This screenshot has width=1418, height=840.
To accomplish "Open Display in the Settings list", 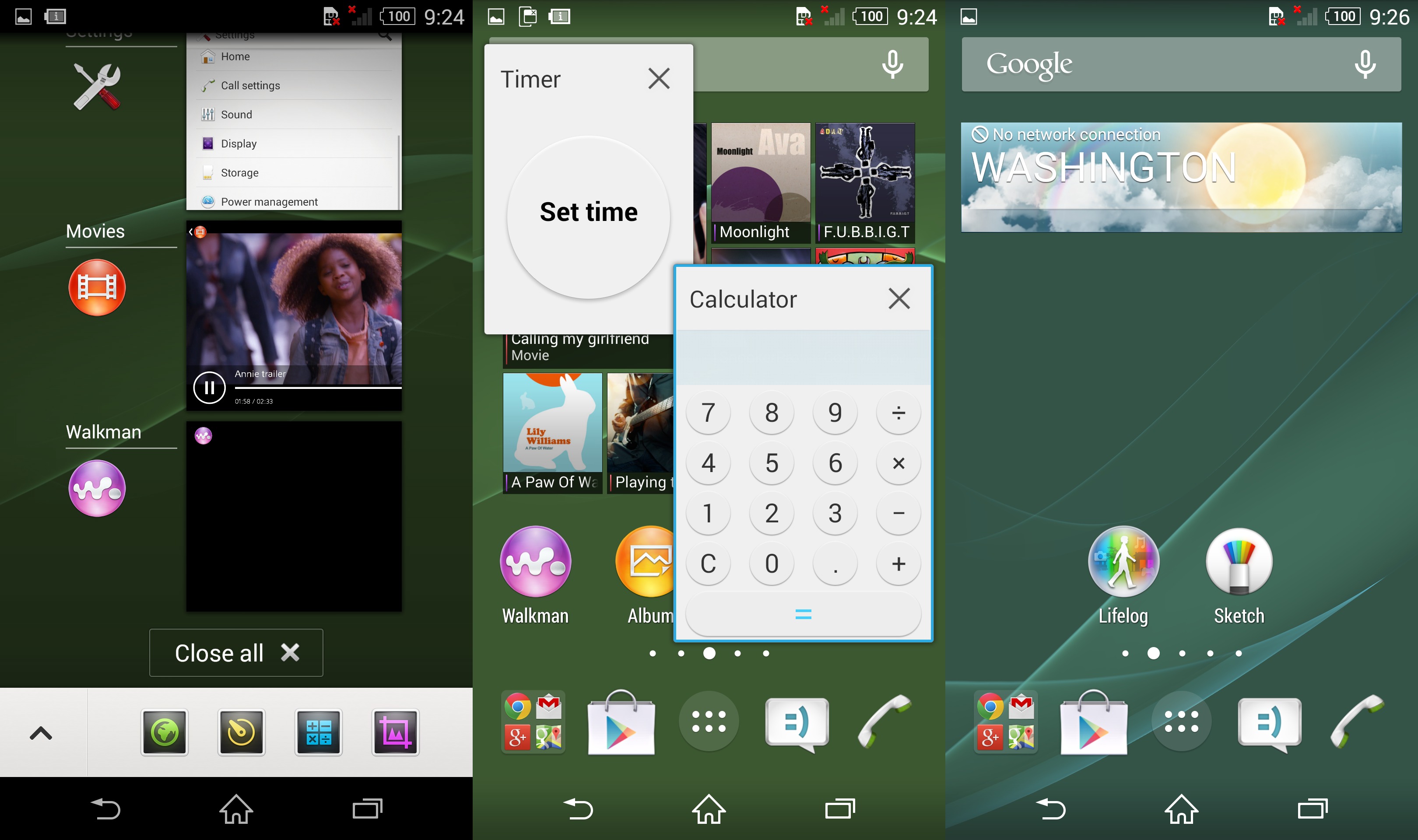I will point(294,143).
